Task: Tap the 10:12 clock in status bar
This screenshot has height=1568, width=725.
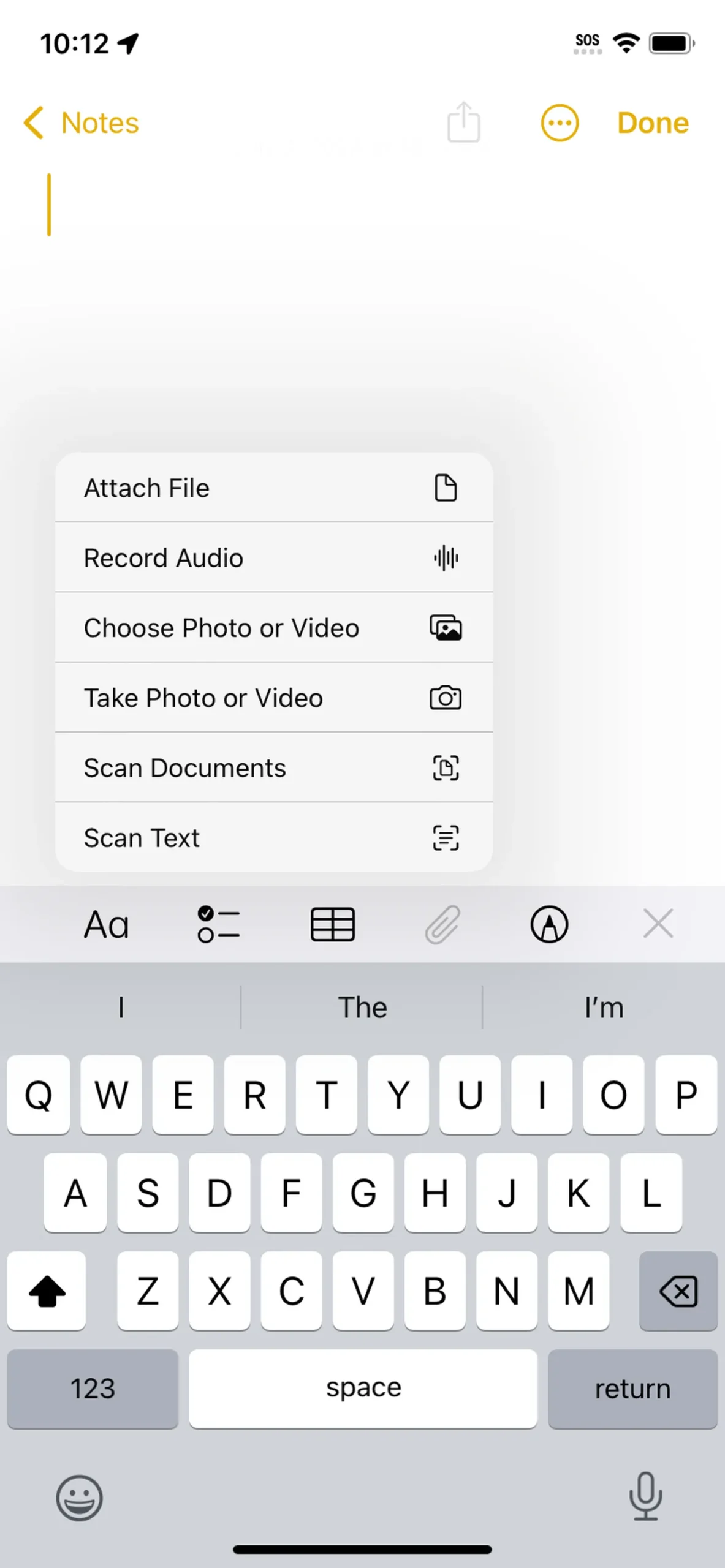Action: [74, 44]
